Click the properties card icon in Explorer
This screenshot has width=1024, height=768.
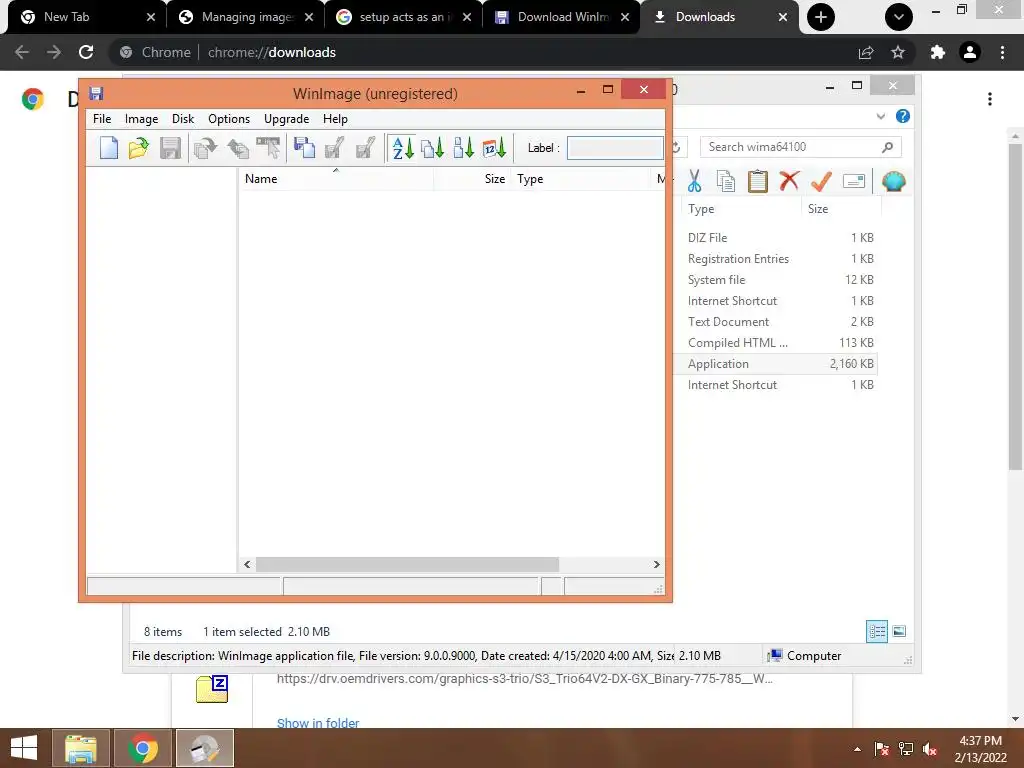tap(854, 181)
